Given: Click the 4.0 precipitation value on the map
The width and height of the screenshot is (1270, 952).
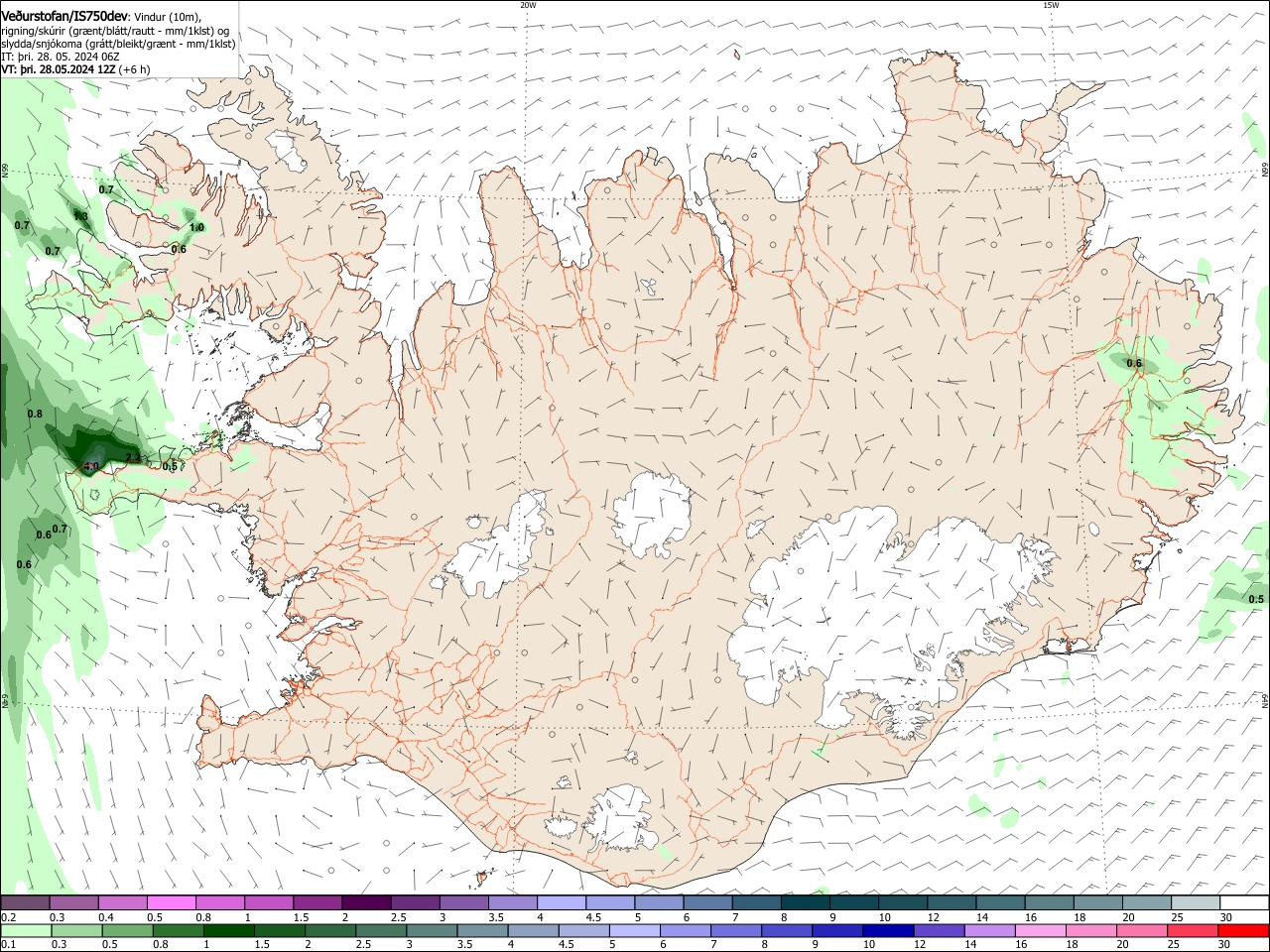Looking at the screenshot, I should 90,466.
